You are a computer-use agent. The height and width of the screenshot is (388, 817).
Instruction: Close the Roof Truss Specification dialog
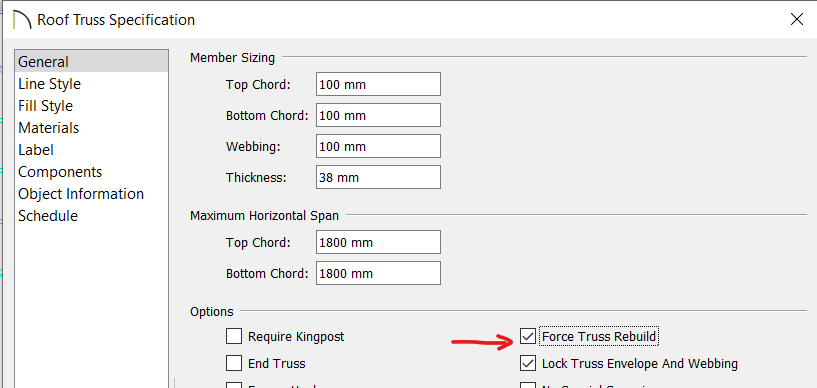797,20
